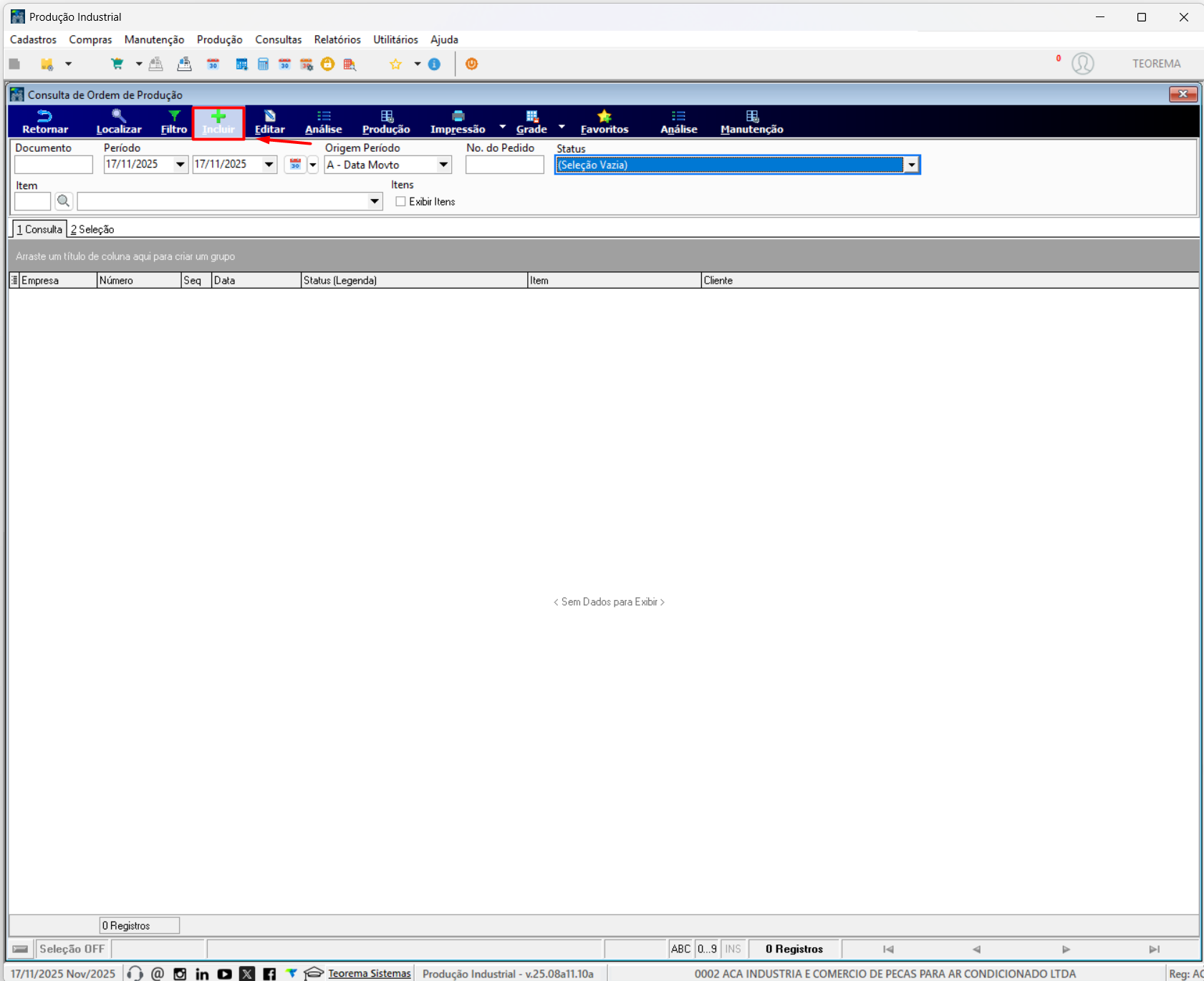This screenshot has width=1204, height=981.
Task: Click the No. do Pedido input field
Action: coord(505,165)
